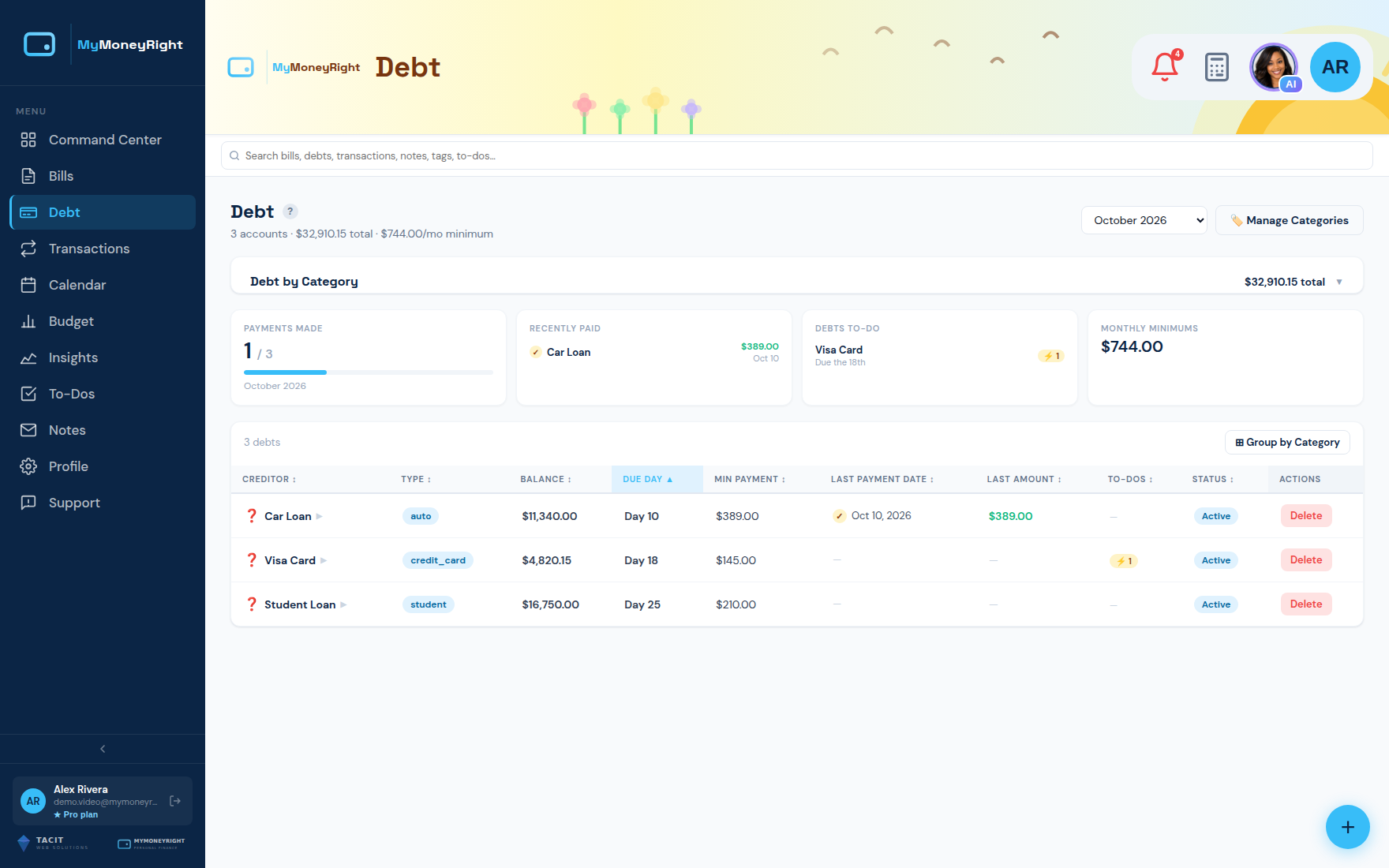1389x868 pixels.
Task: Open the Insights menu item
Action: [103, 357]
